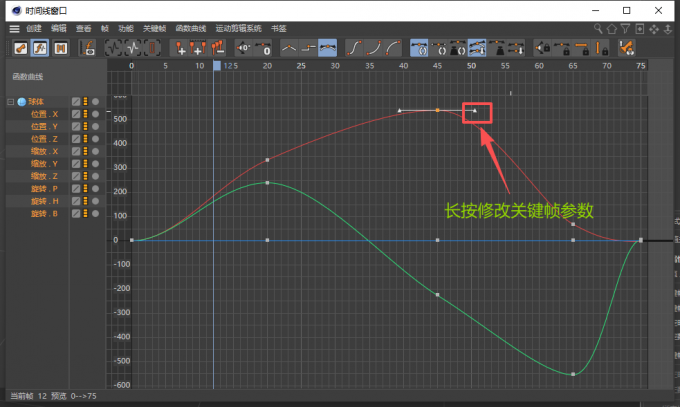Lock key value vertical icon
The width and height of the screenshot is (680, 407).
point(600,48)
